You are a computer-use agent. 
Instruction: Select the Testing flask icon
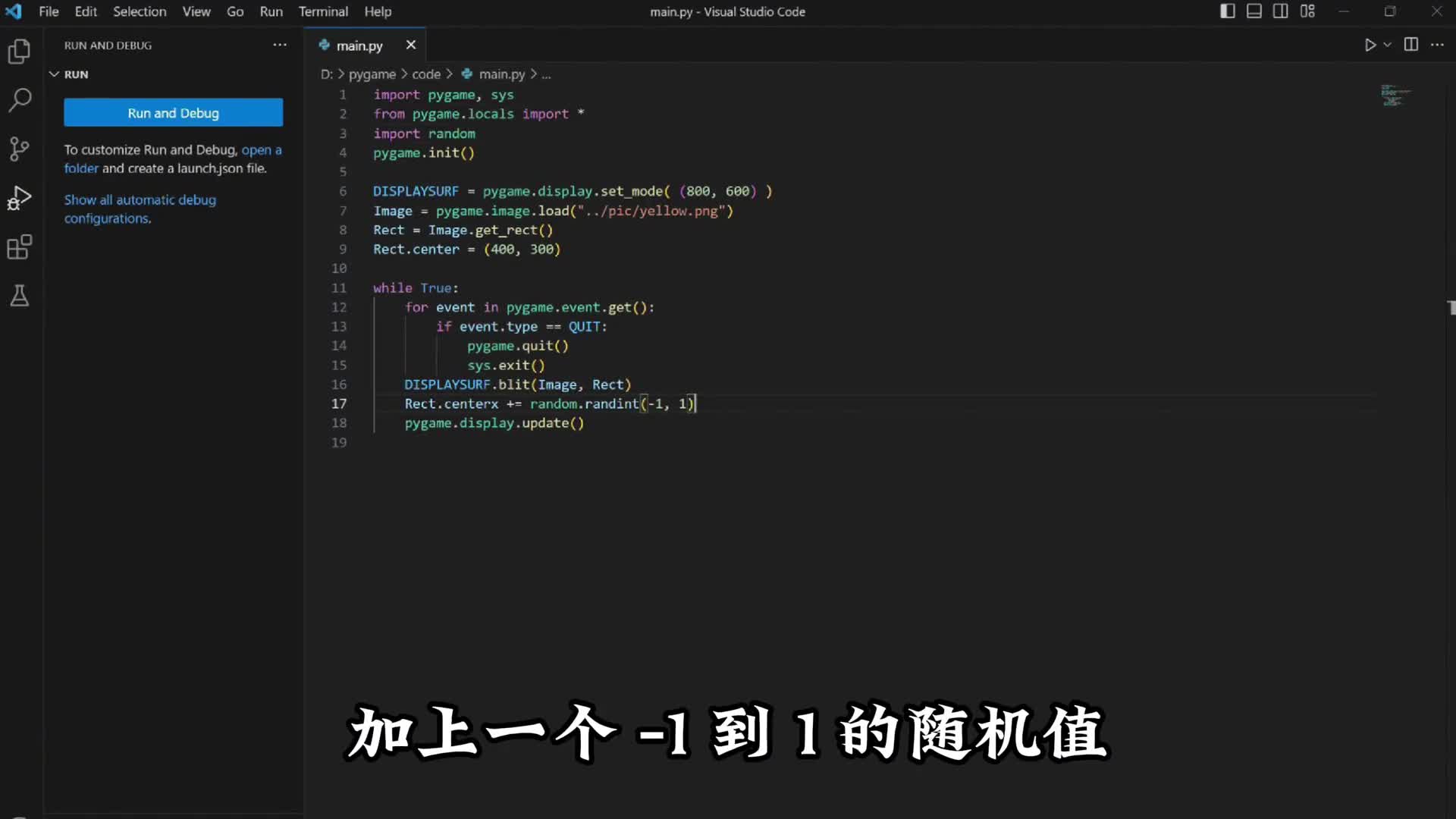[19, 296]
